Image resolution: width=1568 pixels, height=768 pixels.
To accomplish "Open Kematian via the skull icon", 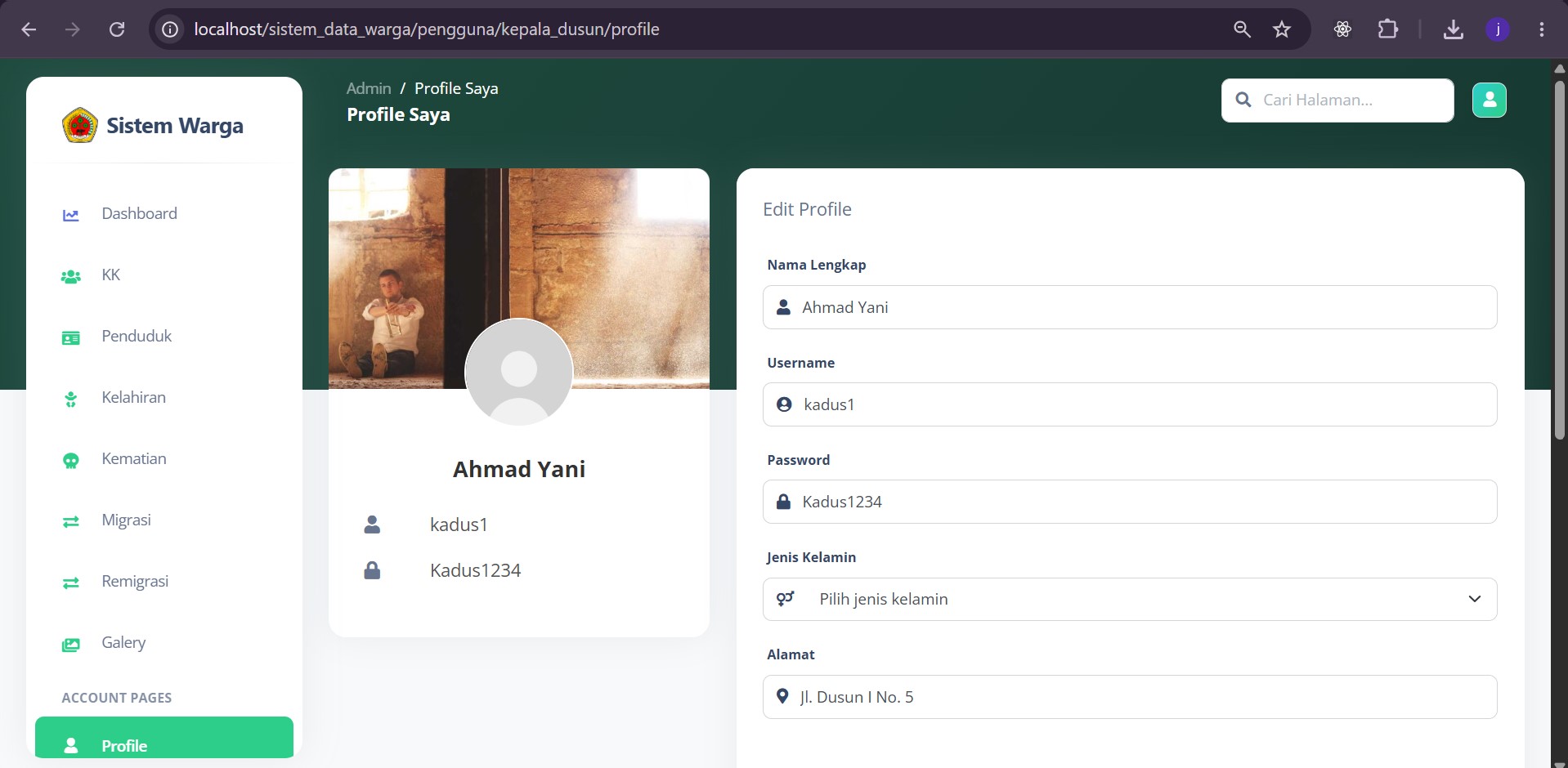I will pyautogui.click(x=71, y=460).
